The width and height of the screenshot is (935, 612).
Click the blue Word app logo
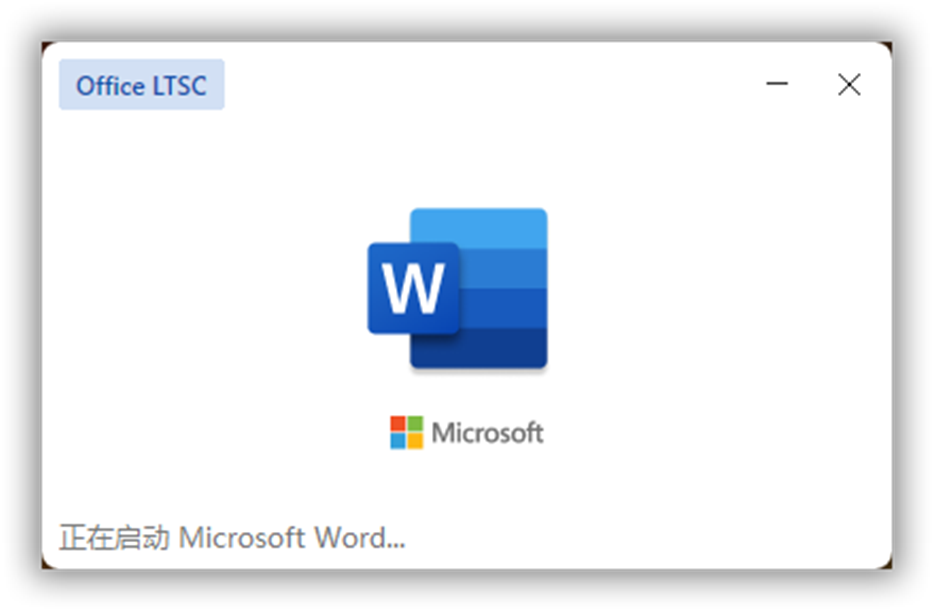(457, 288)
